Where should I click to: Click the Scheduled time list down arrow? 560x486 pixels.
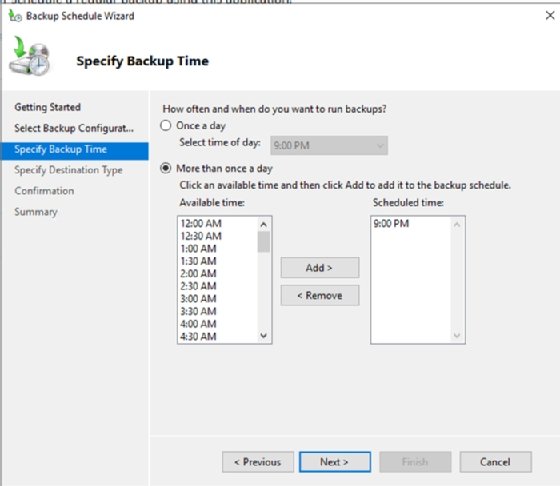(x=457, y=335)
